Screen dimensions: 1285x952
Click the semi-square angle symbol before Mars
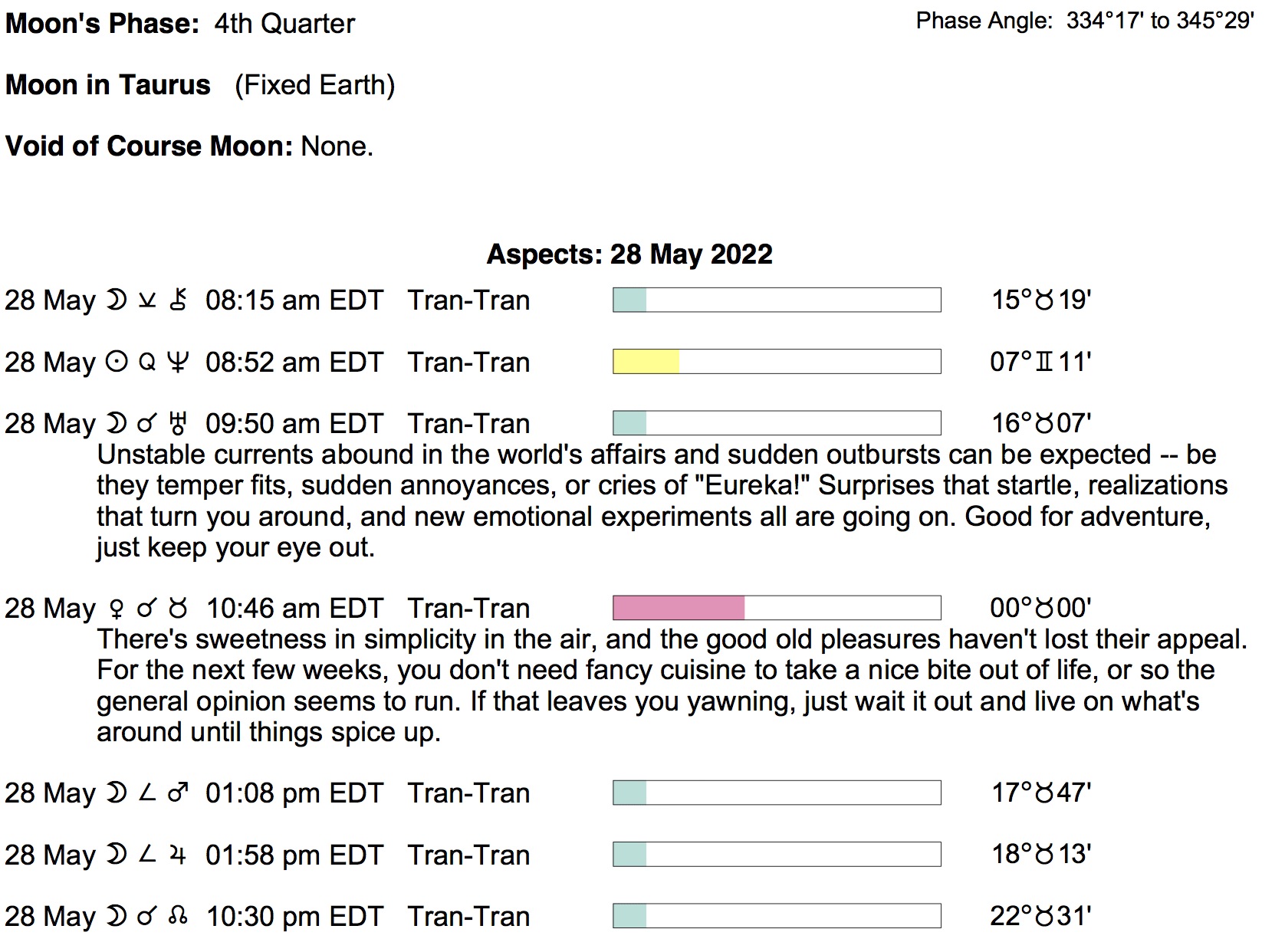point(147,793)
